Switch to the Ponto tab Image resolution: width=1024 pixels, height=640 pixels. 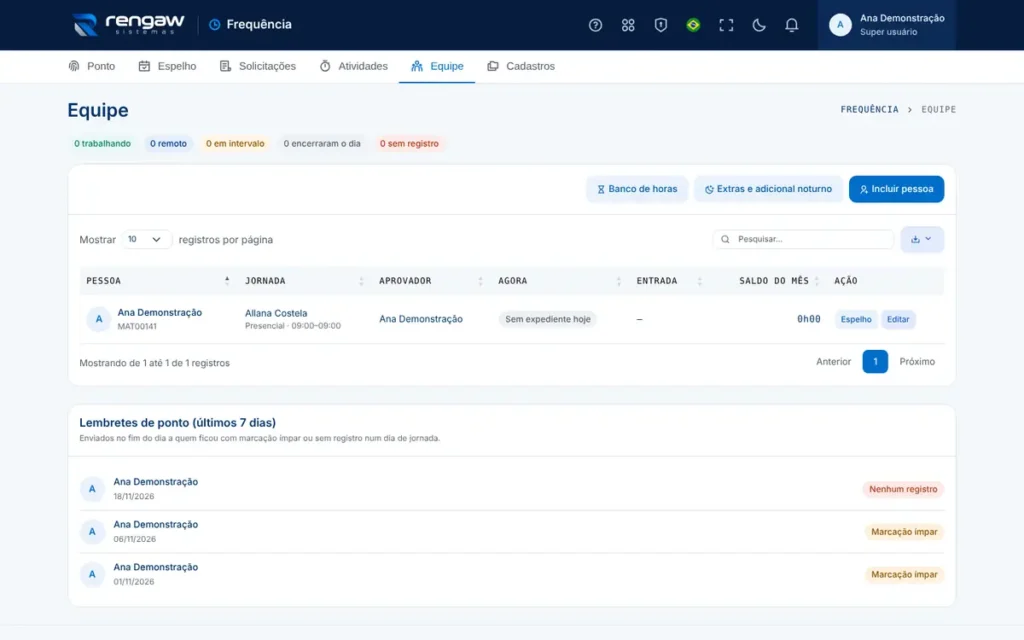(91, 66)
